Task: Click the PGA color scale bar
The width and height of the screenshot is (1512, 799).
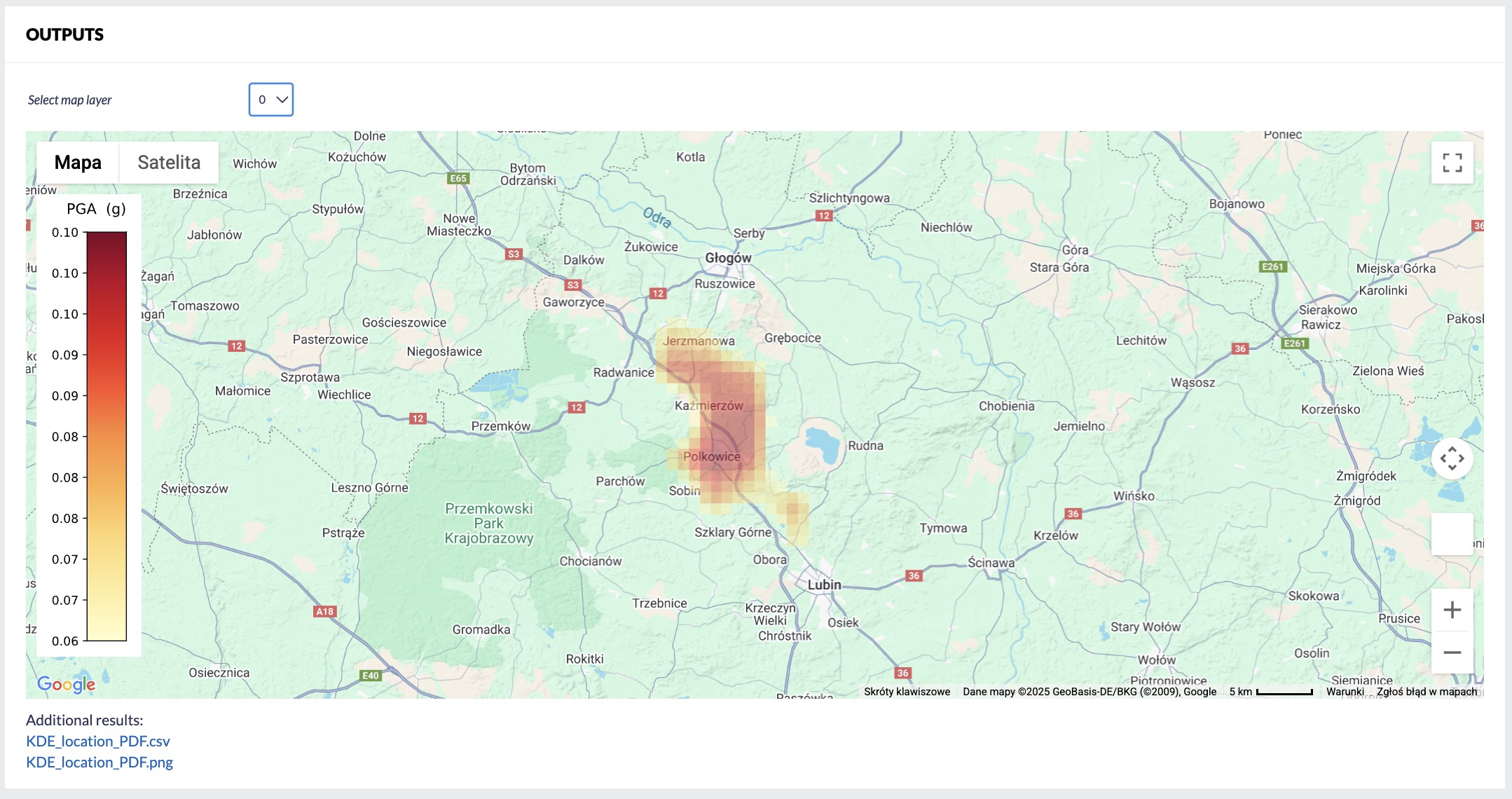Action: (106, 436)
